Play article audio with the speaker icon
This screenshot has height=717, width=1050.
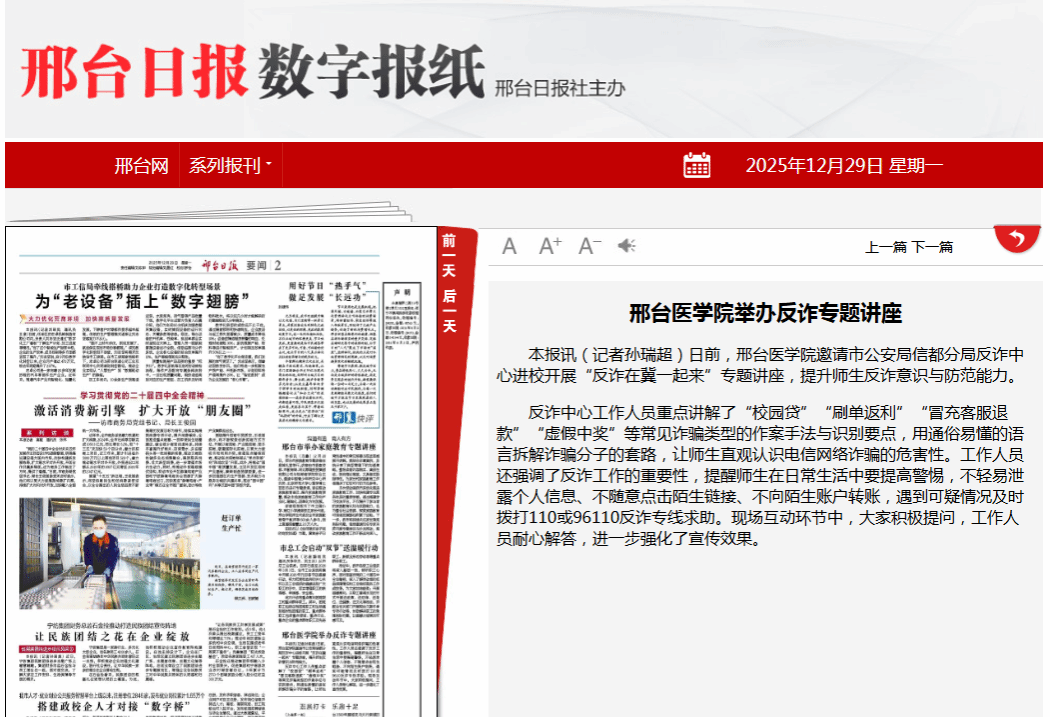tap(627, 246)
